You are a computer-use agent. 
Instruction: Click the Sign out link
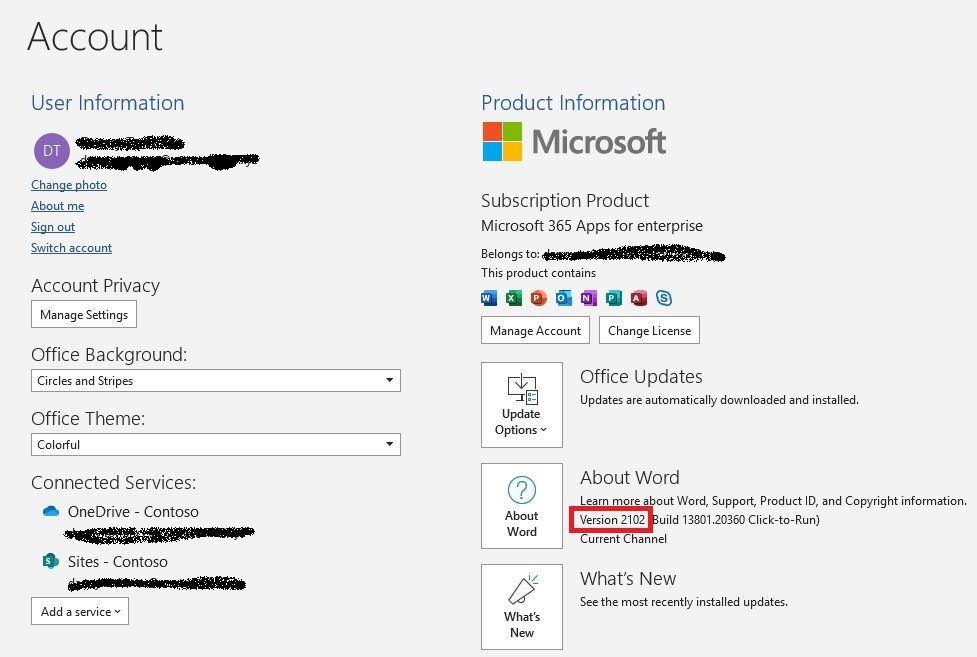[53, 227]
